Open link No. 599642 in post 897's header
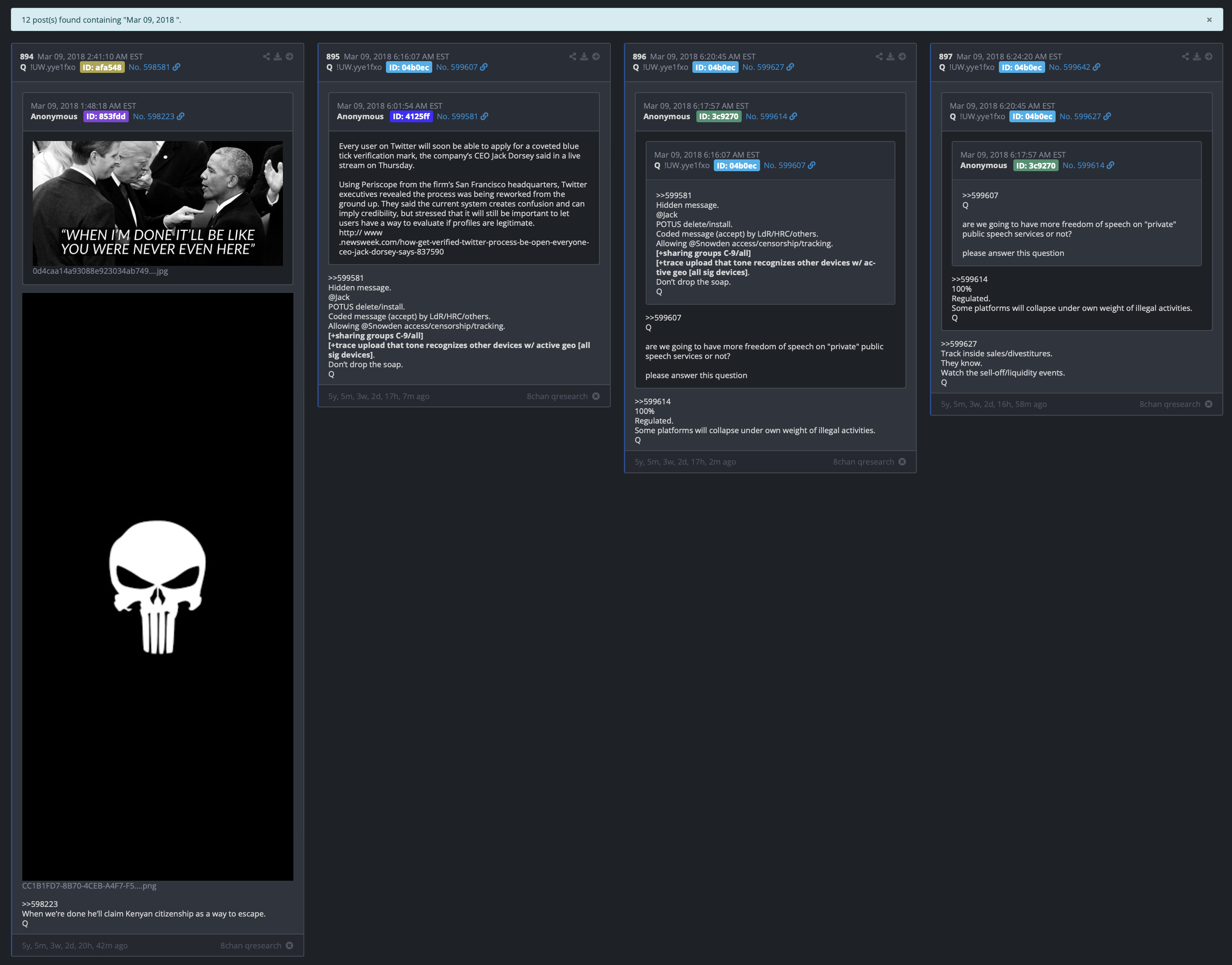The image size is (1232, 965). 1069,67
